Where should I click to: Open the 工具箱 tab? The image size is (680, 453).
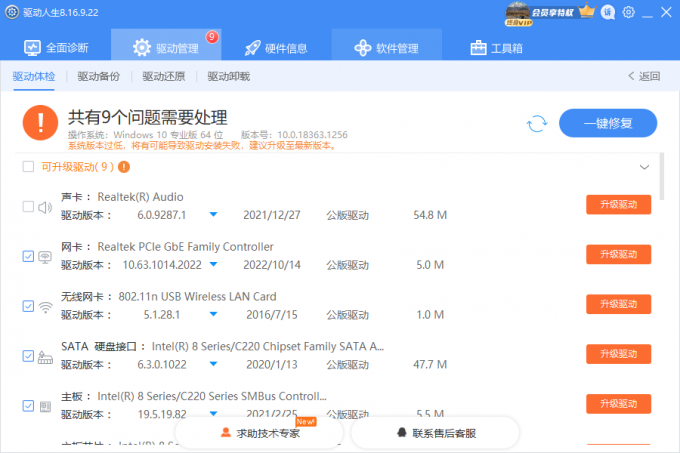point(497,48)
